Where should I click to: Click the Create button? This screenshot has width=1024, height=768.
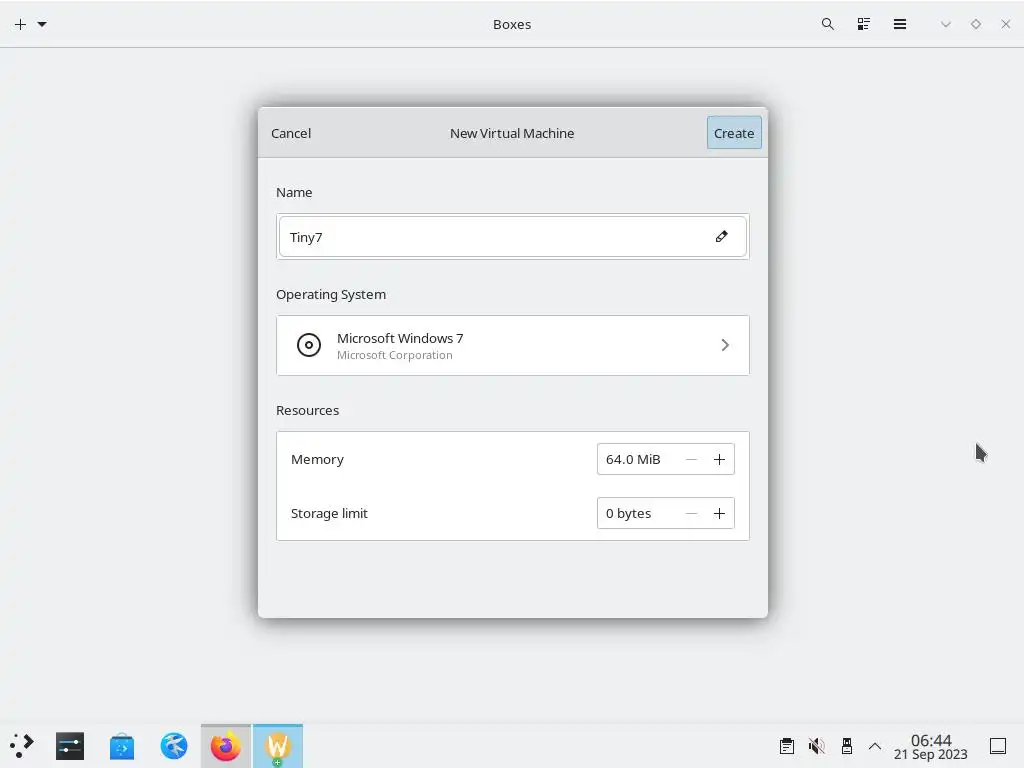point(734,133)
